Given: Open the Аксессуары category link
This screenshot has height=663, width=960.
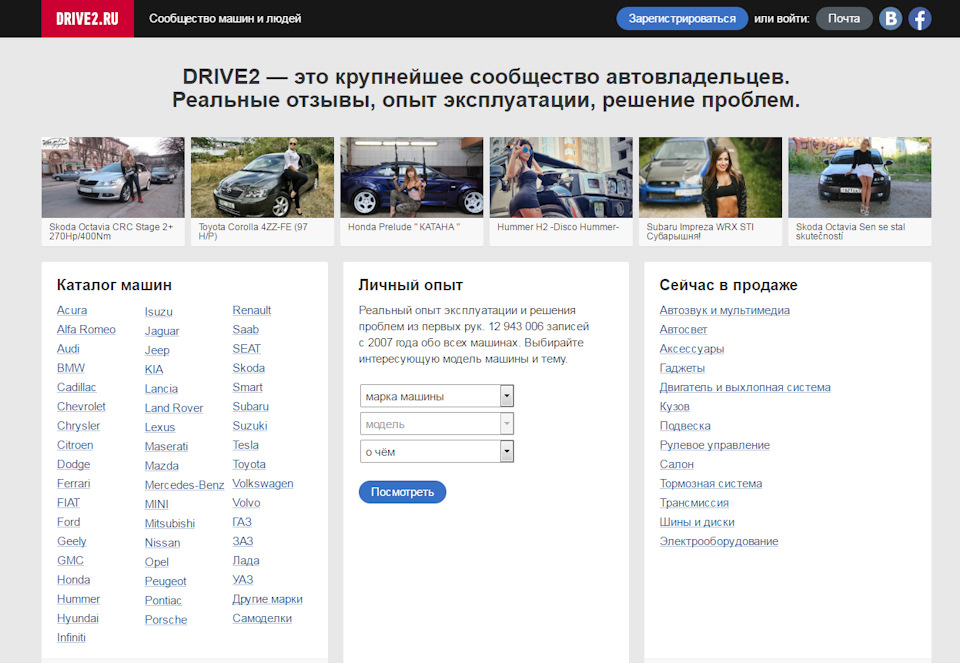Looking at the screenshot, I should [x=692, y=349].
